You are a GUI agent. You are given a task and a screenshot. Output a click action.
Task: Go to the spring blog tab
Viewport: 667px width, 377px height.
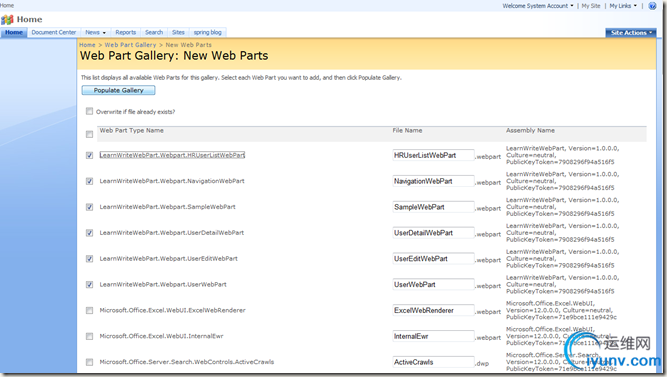pos(208,32)
